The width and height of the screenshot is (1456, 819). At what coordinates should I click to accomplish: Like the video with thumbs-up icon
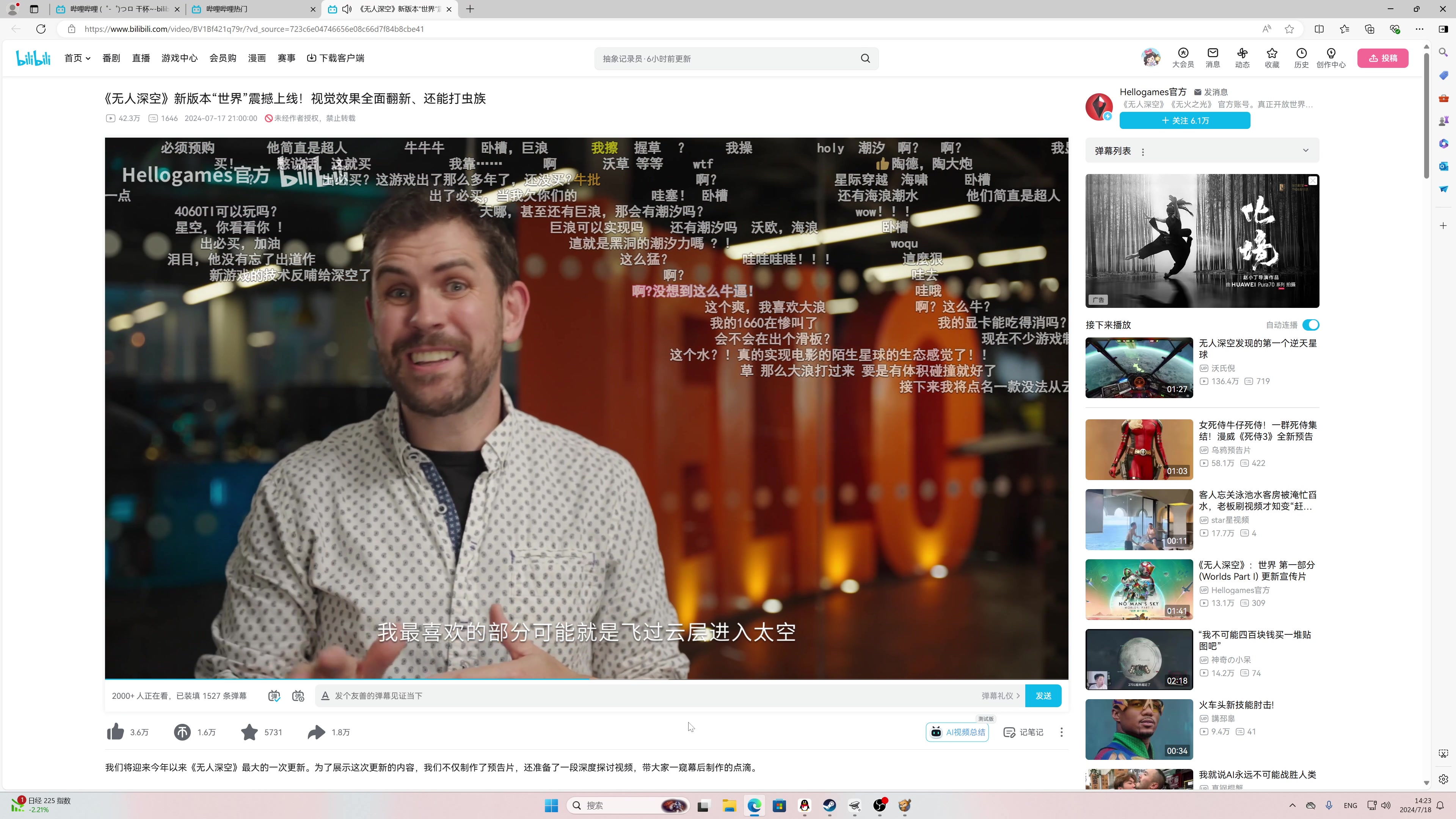pyautogui.click(x=115, y=732)
